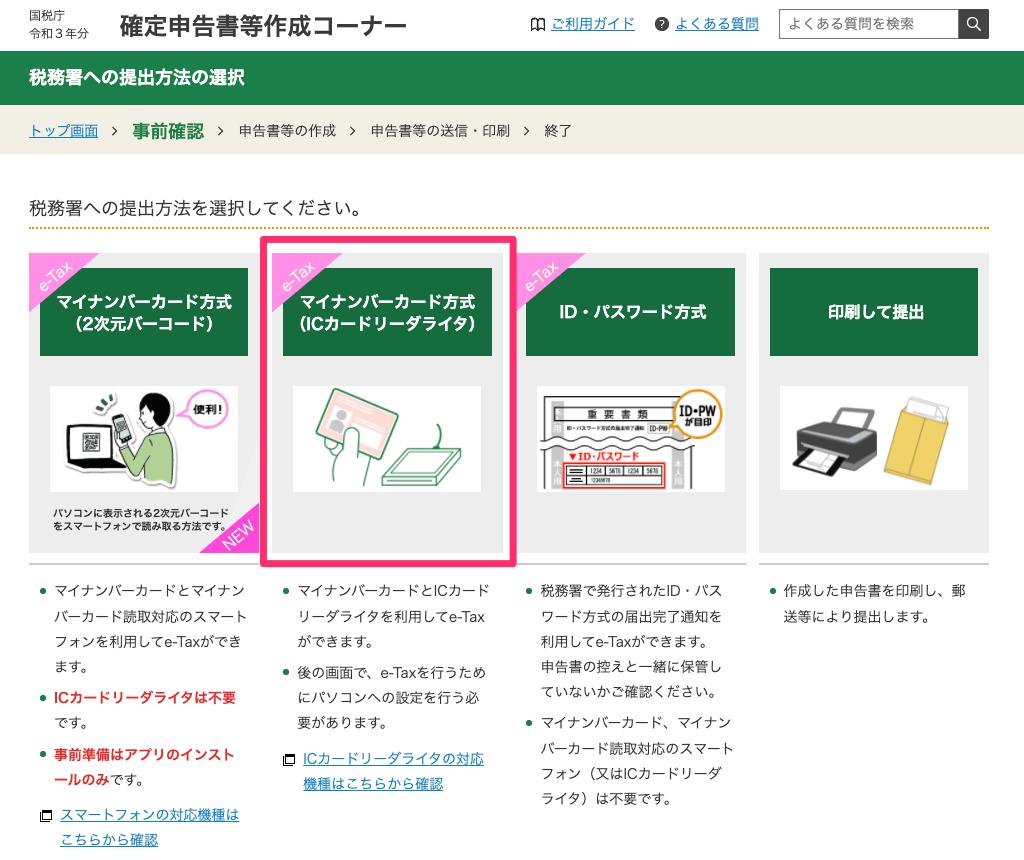
Task: Open the よくある質問 link
Action: [716, 24]
